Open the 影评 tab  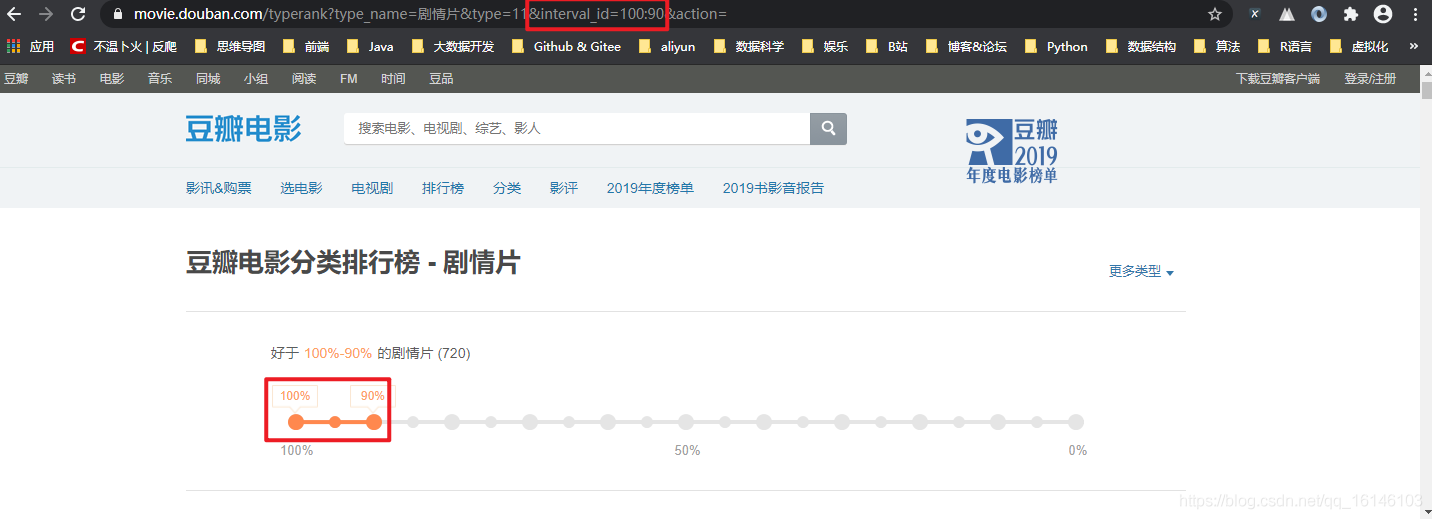[564, 188]
